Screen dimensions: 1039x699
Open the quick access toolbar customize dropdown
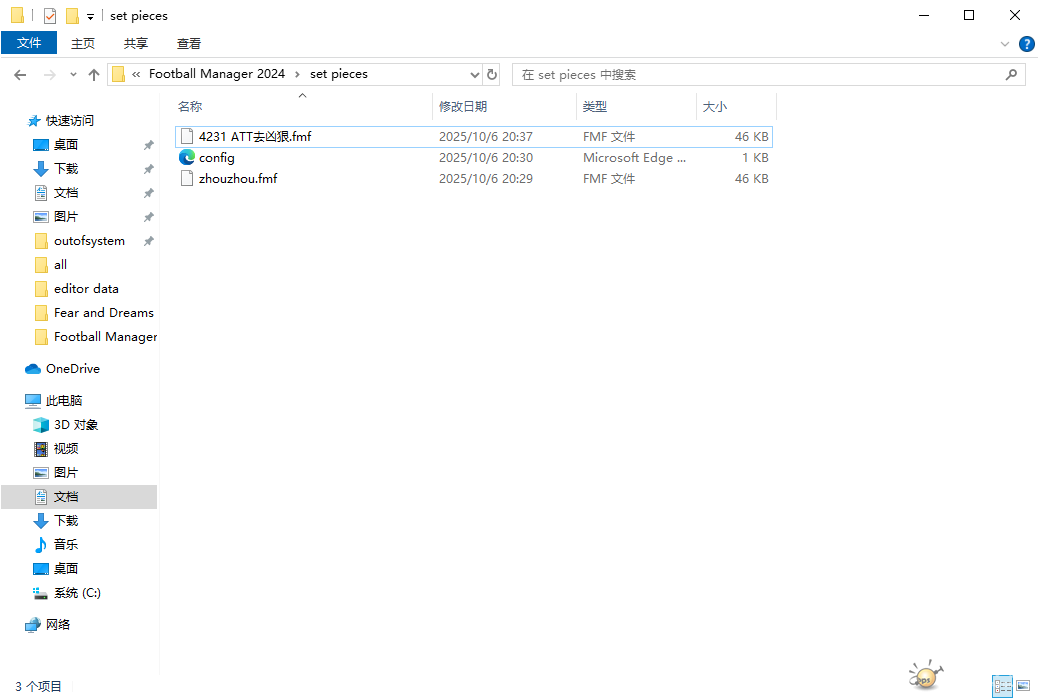tap(90, 17)
